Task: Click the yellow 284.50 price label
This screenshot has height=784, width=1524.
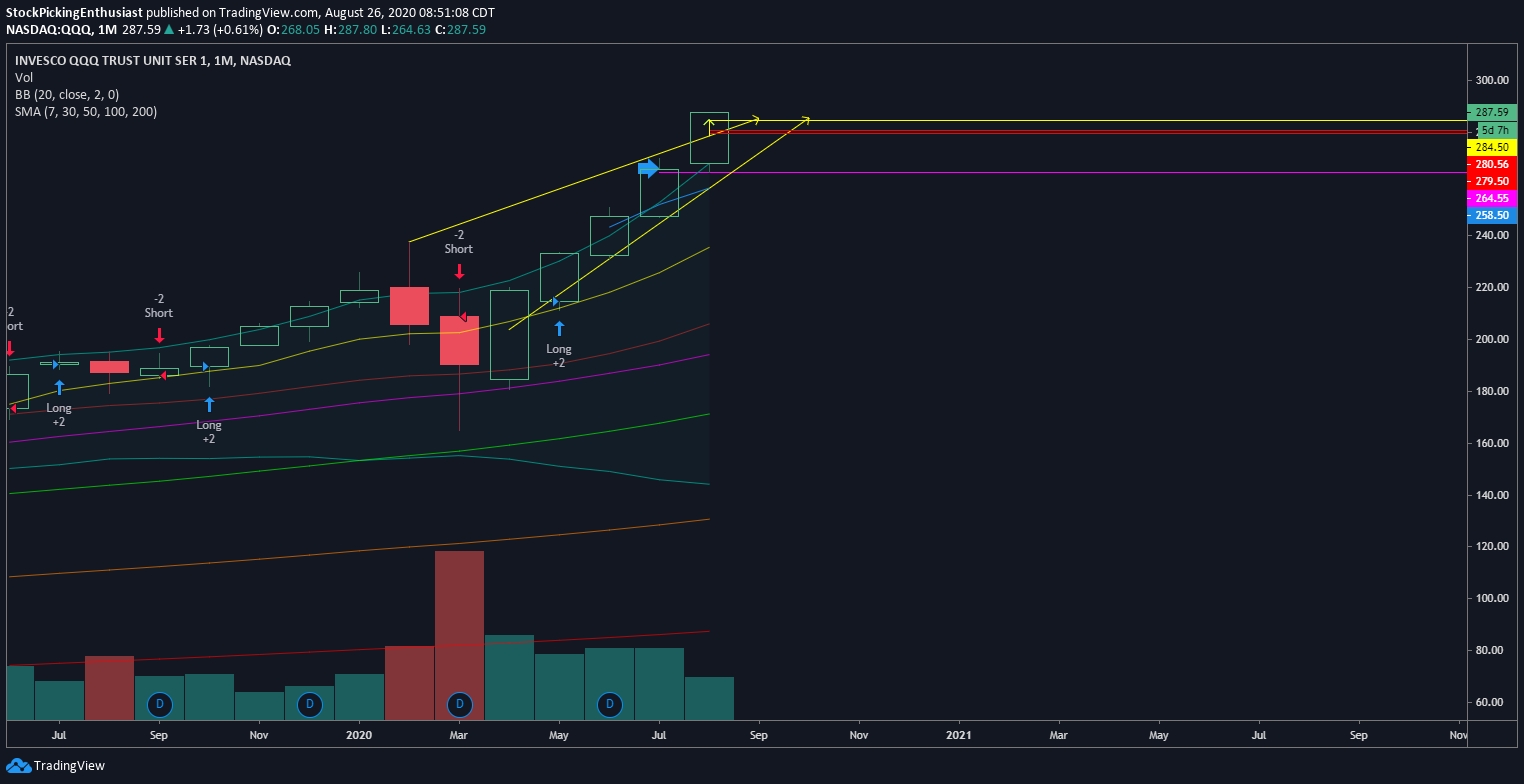Action: (1492, 147)
